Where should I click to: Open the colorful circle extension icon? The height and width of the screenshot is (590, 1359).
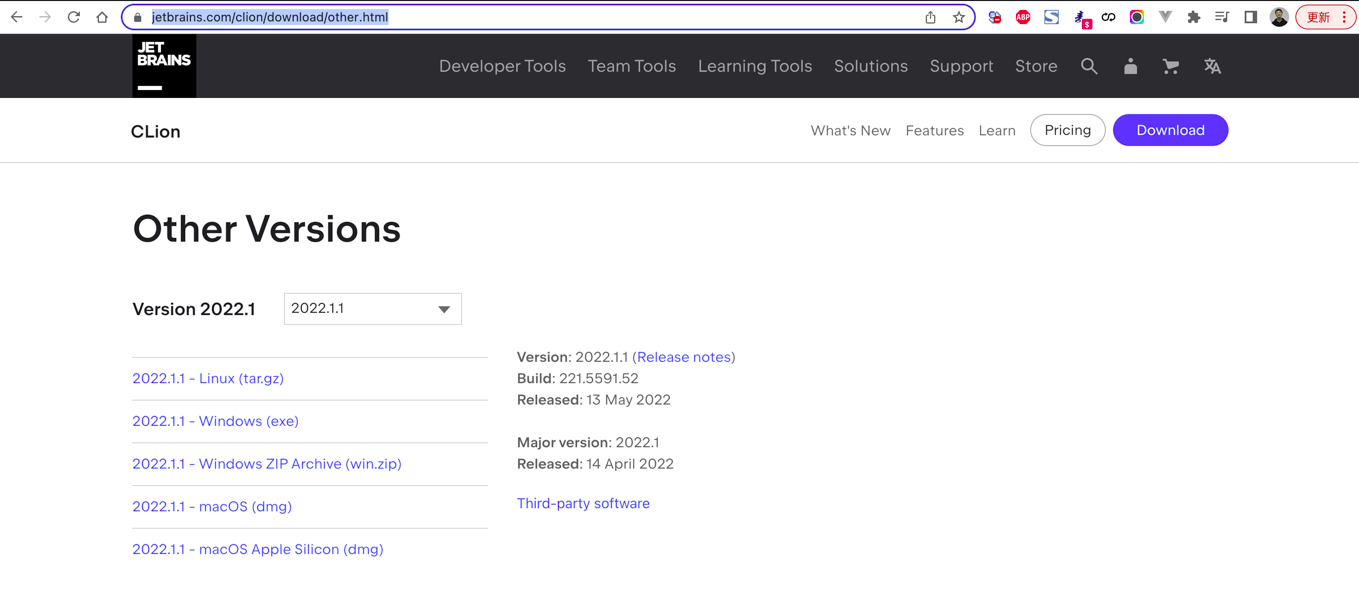(1137, 17)
